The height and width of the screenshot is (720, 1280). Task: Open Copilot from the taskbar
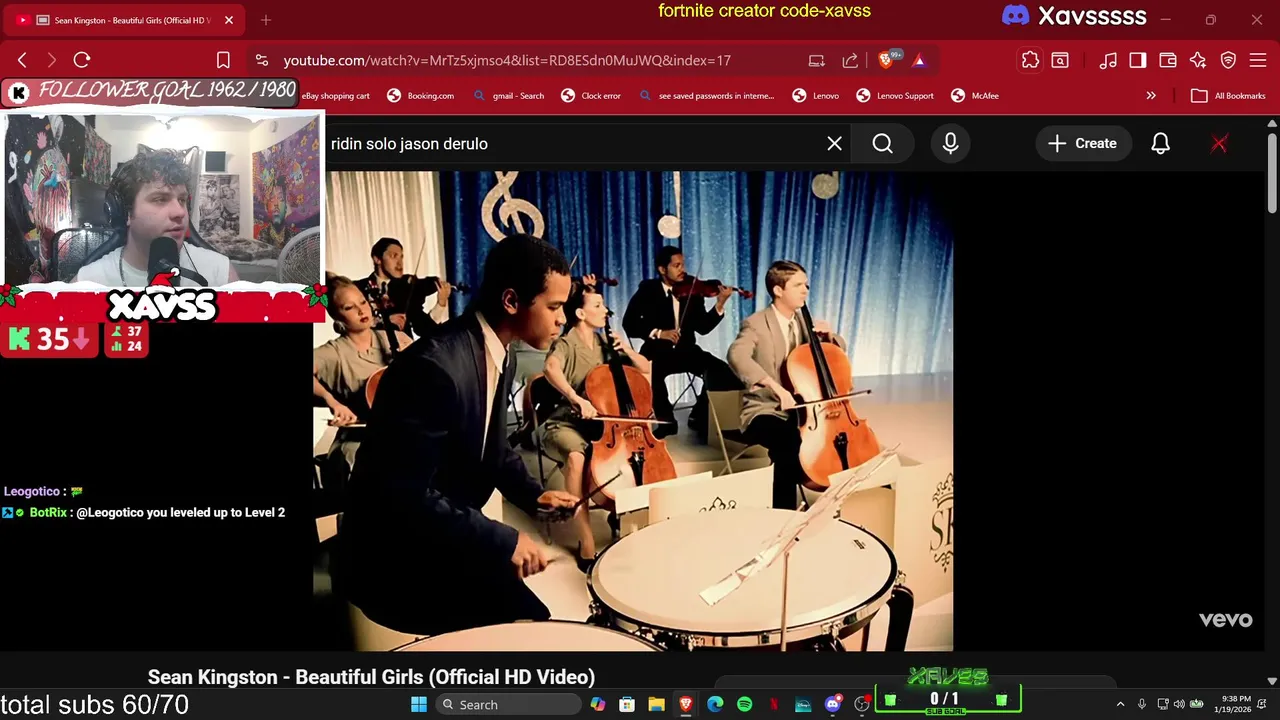pyautogui.click(x=597, y=705)
